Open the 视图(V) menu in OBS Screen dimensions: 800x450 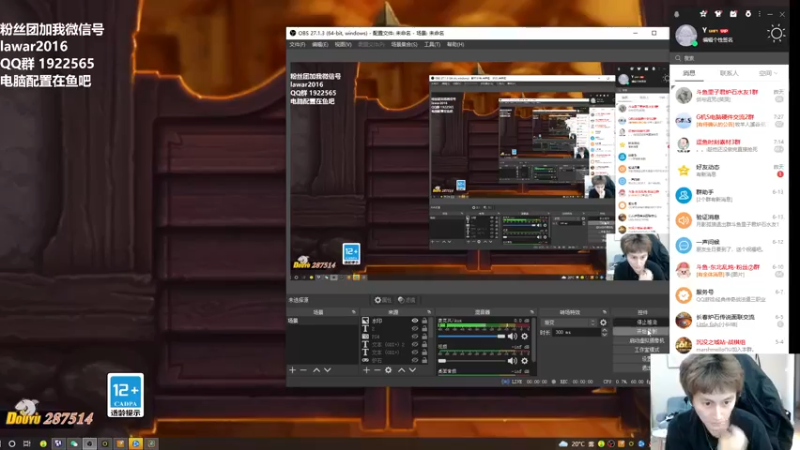coord(343,44)
